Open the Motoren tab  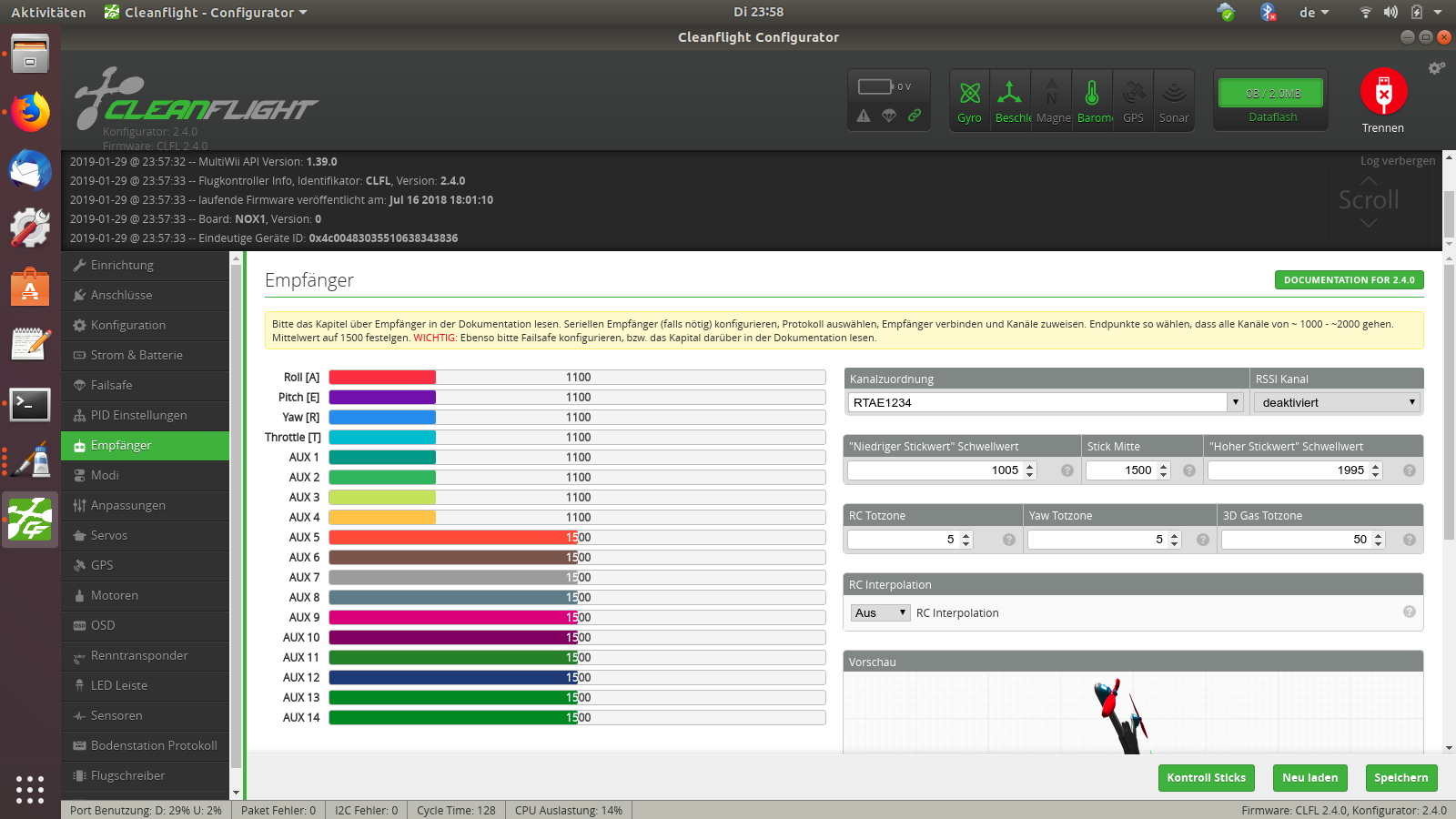pyautogui.click(x=145, y=595)
